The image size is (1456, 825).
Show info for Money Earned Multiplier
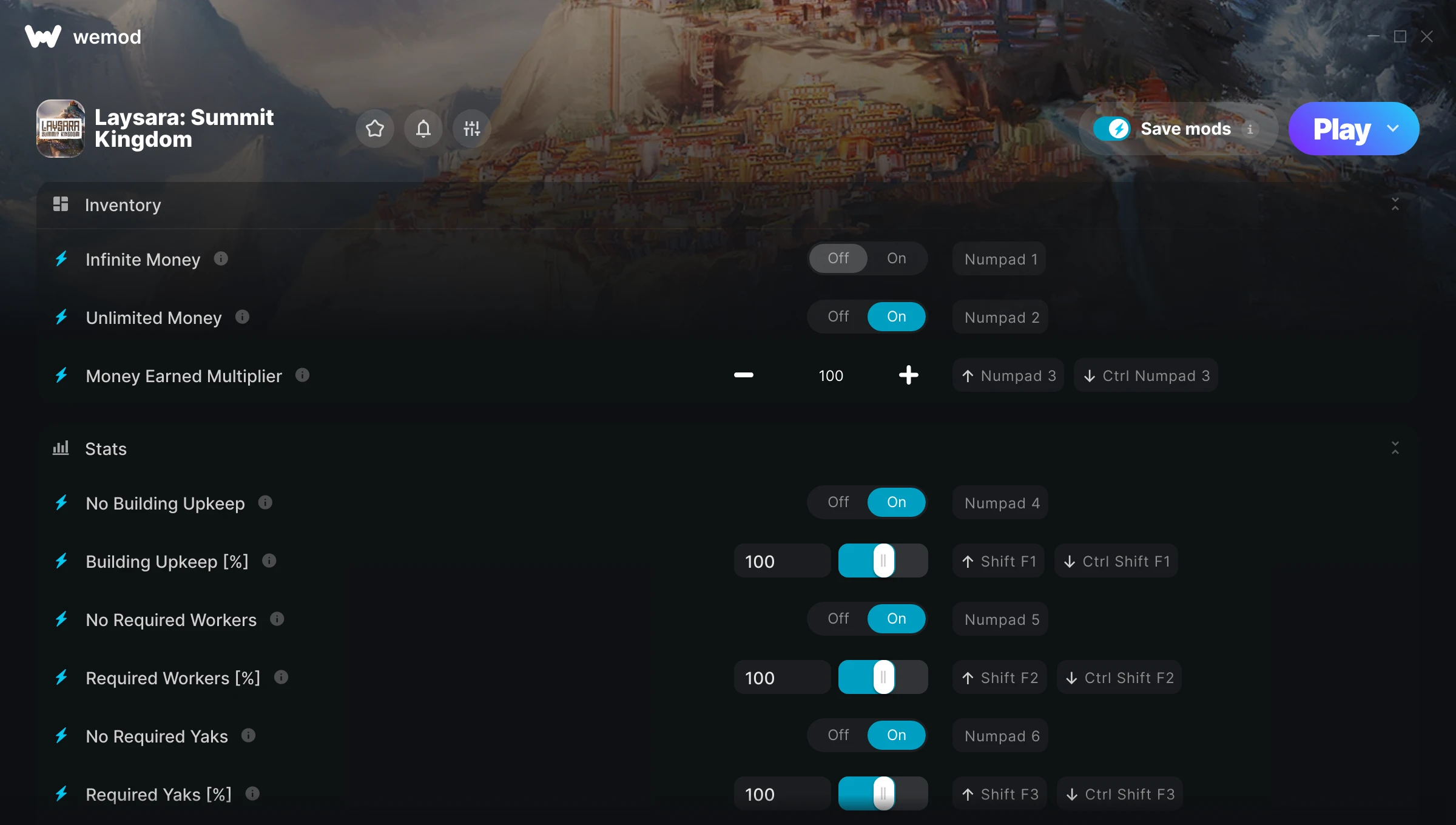click(302, 375)
